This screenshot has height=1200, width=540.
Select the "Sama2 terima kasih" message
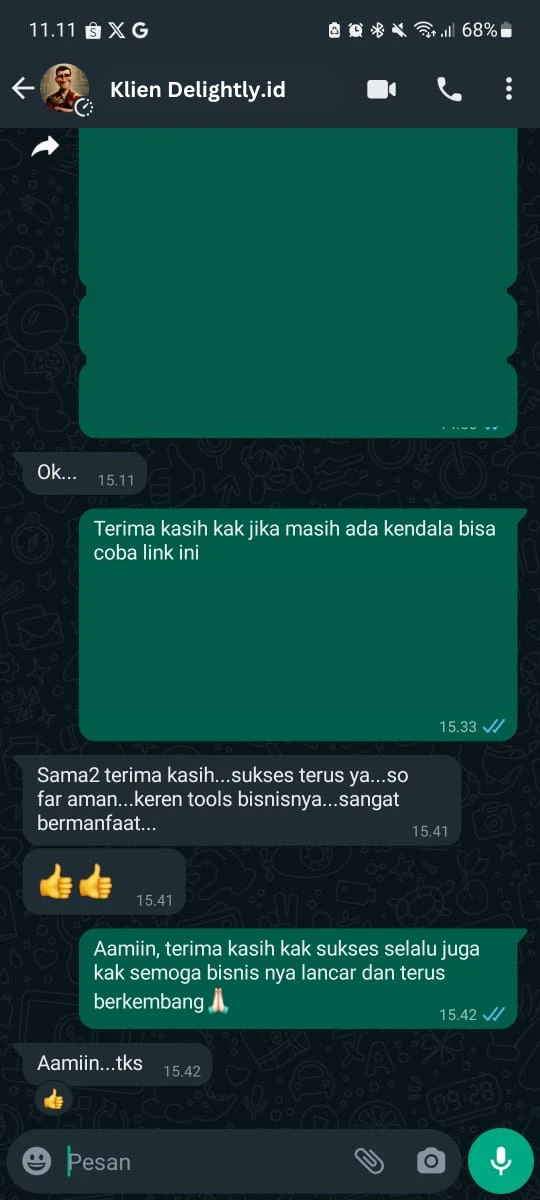pyautogui.click(x=242, y=800)
